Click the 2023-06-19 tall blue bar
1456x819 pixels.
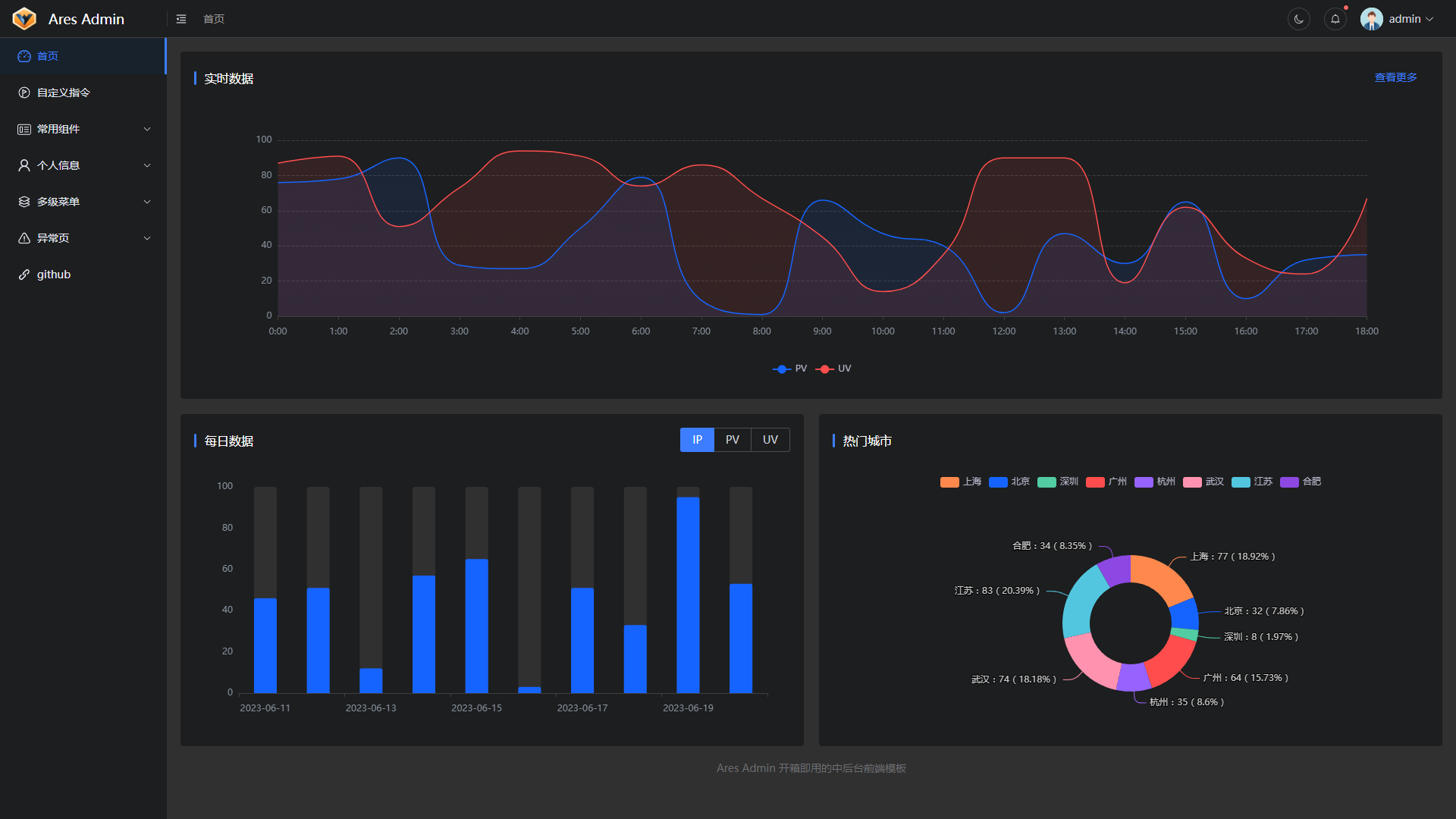pos(688,595)
